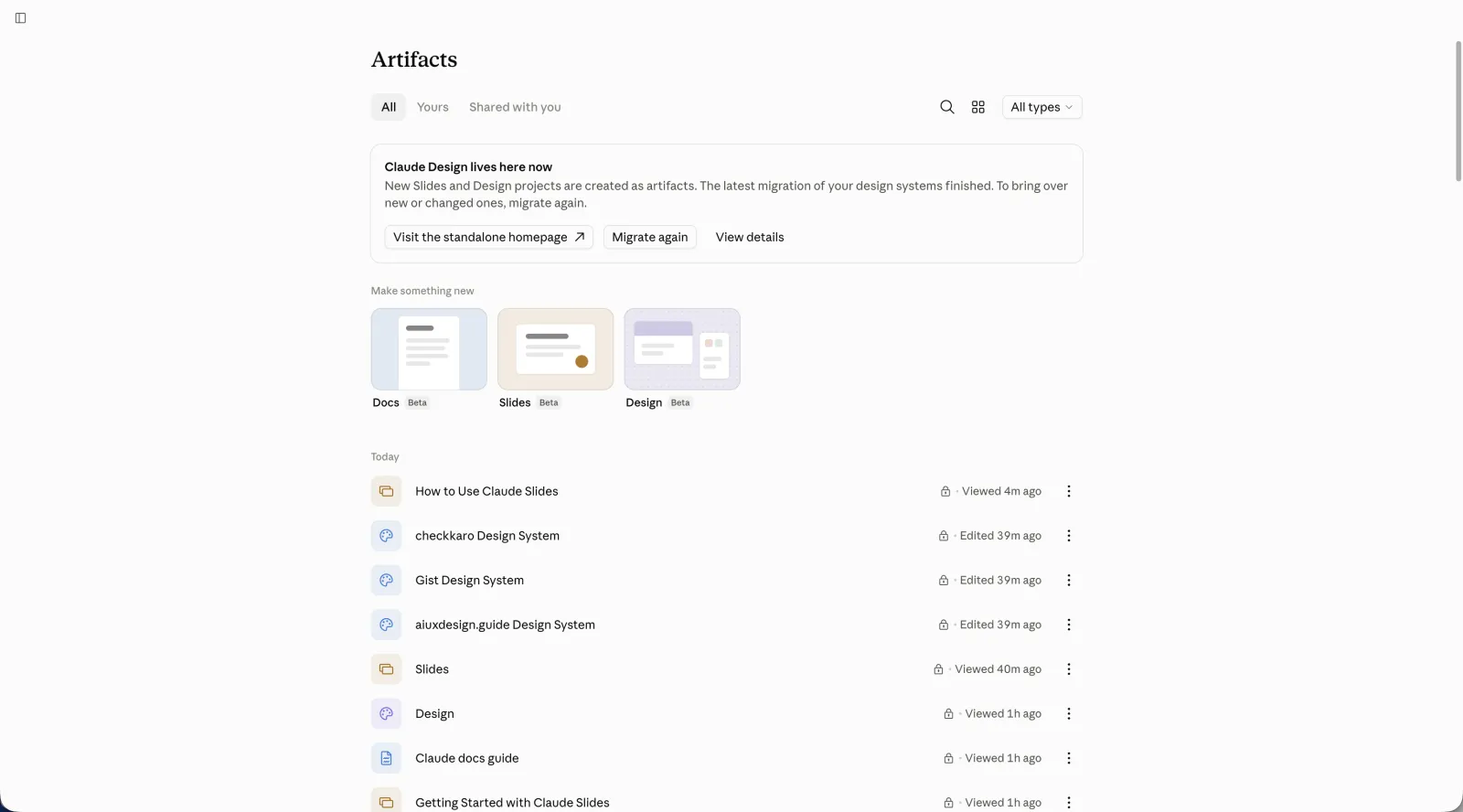Click slides icon of Getting Started with Claude Slides
Screen dimensions: 1463x812
[386, 801]
